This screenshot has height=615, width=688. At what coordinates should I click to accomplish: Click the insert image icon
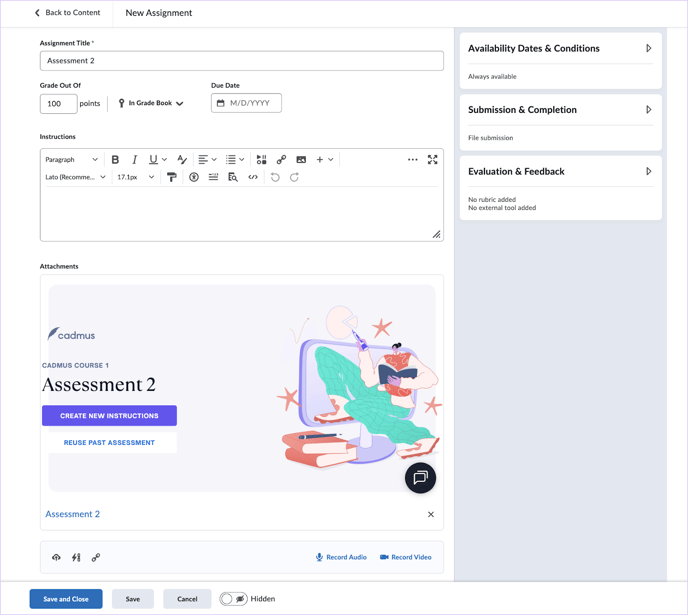(x=301, y=160)
